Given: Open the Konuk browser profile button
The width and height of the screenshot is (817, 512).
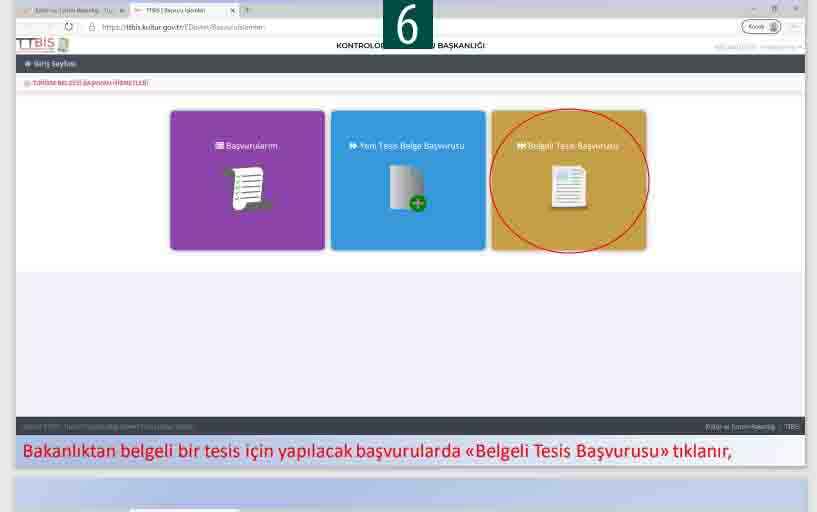Looking at the screenshot, I should (760, 27).
